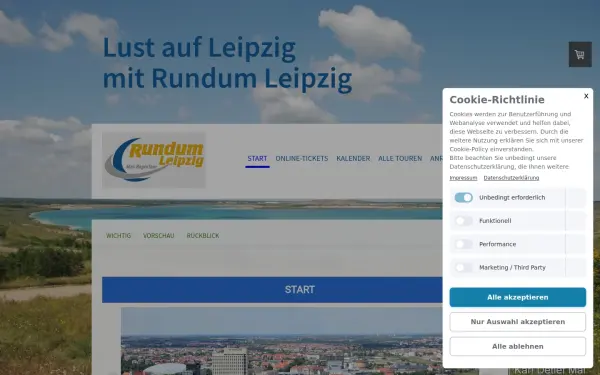Select the WICHTIG submenu item
The width and height of the screenshot is (600, 375).
point(118,236)
